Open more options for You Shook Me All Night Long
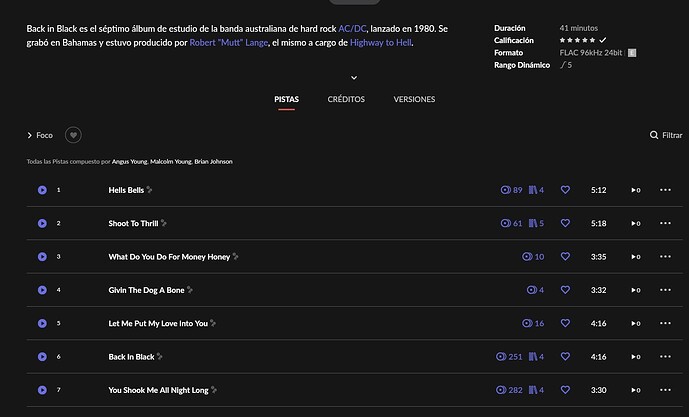Image resolution: width=689 pixels, height=417 pixels. [x=665, y=390]
